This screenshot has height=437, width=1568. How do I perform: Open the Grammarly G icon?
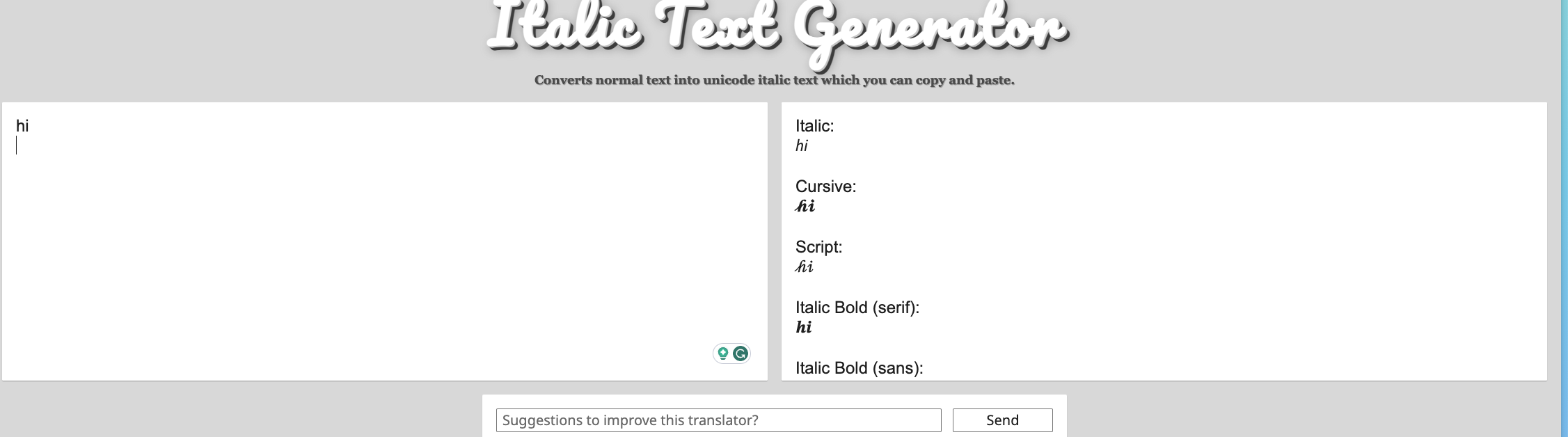[x=741, y=353]
